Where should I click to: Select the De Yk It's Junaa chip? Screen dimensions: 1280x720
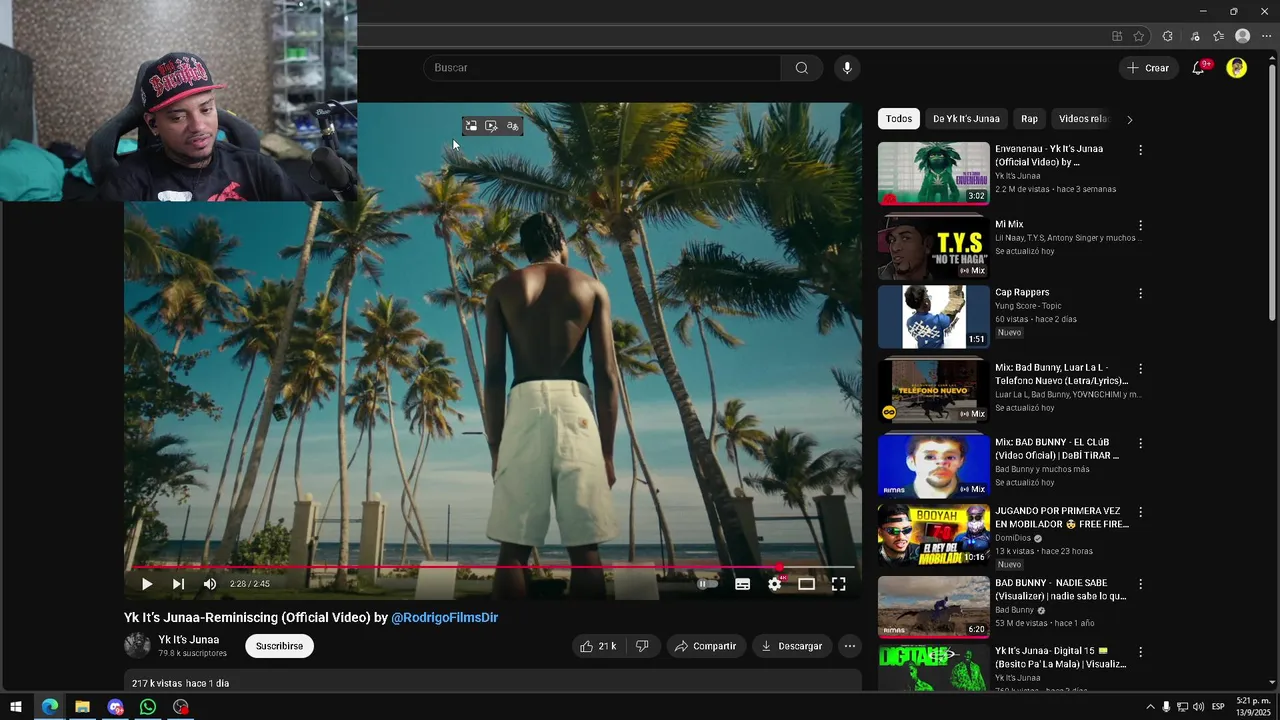(x=966, y=119)
